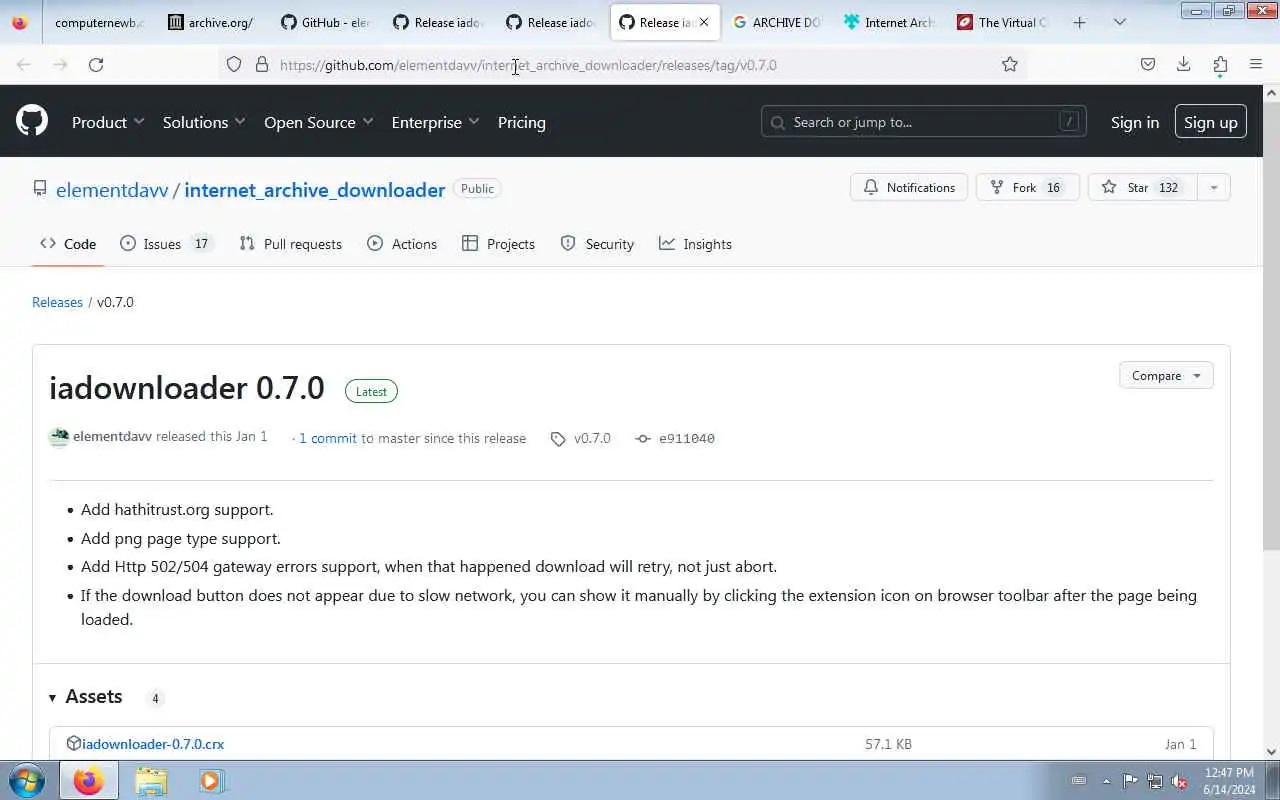Expand the Enterprise menu
The width and height of the screenshot is (1280, 800).
[x=436, y=122]
